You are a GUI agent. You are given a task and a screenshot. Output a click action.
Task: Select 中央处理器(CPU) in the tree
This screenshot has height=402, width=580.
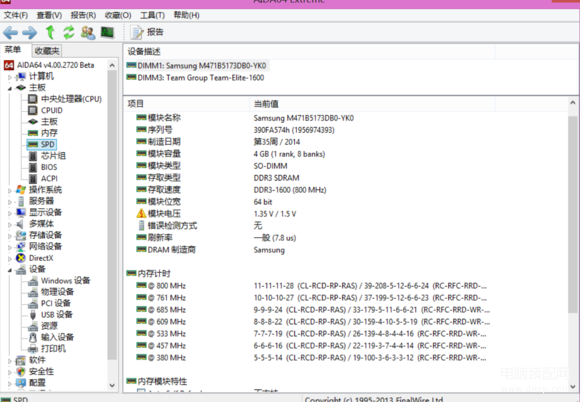pos(71,99)
